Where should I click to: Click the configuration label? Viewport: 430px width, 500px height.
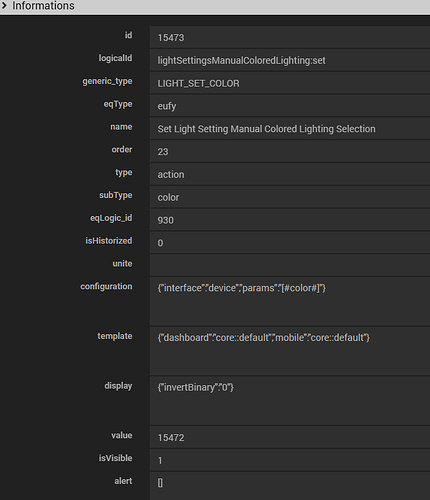tap(106, 287)
